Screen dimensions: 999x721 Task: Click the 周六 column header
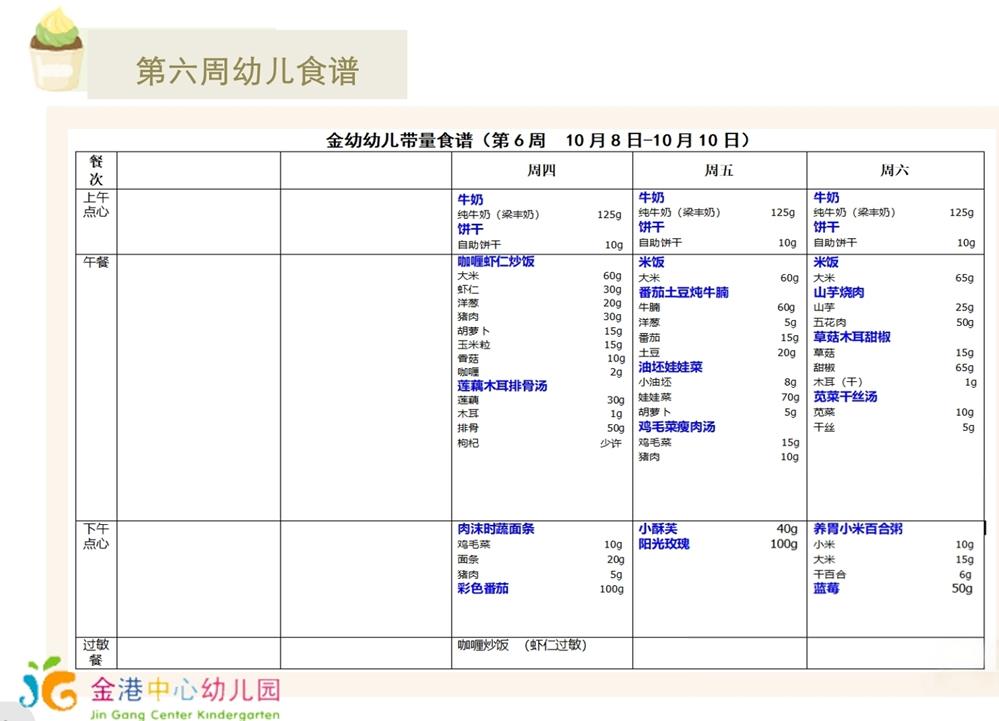(895, 170)
